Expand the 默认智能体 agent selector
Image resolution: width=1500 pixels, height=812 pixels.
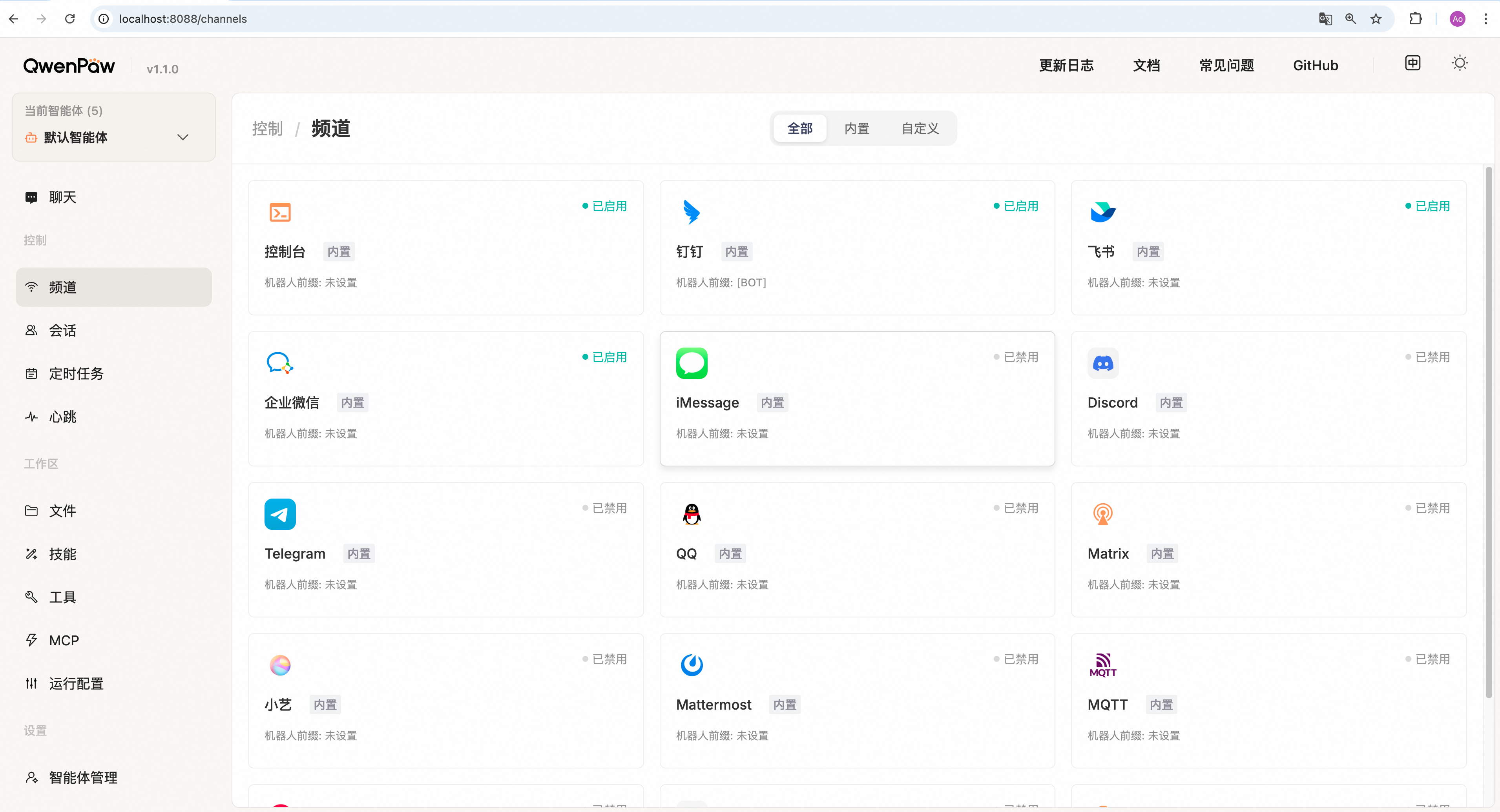(113, 137)
